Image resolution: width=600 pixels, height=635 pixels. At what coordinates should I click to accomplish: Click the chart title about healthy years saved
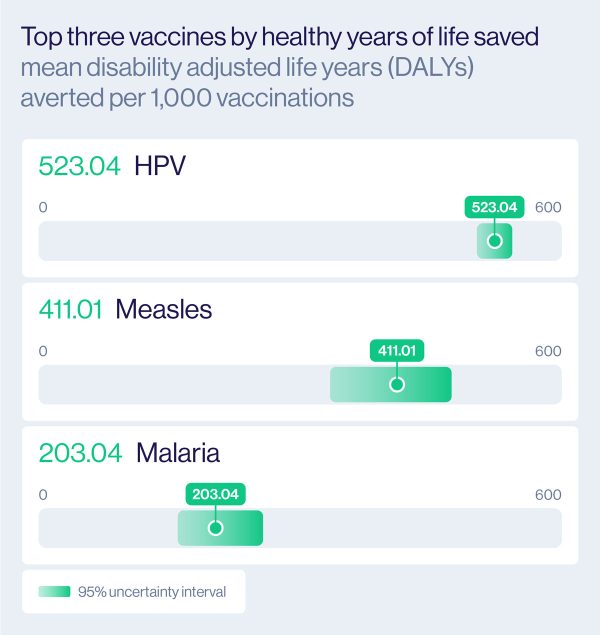click(280, 36)
